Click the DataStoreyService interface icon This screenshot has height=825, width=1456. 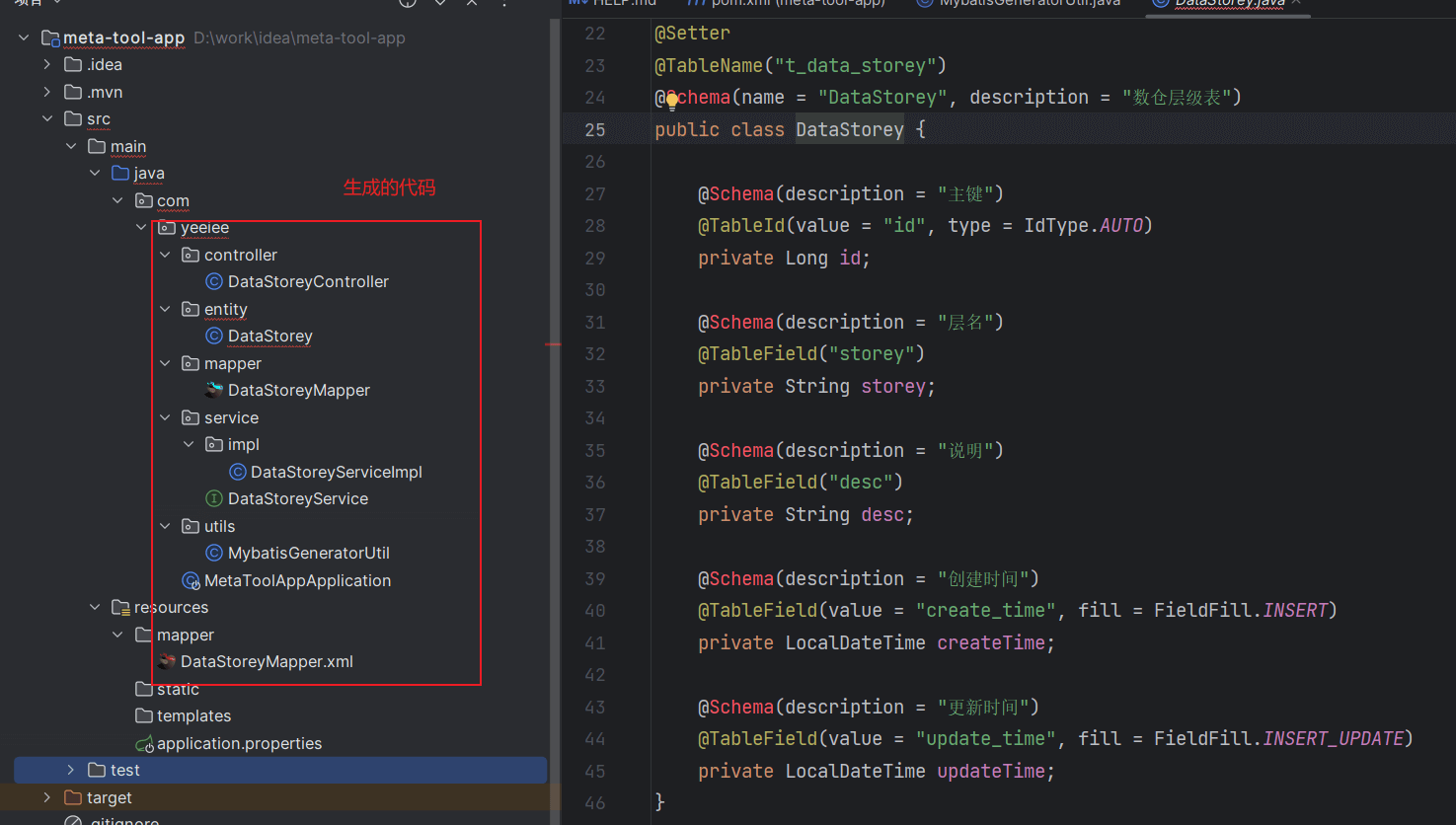(x=214, y=499)
